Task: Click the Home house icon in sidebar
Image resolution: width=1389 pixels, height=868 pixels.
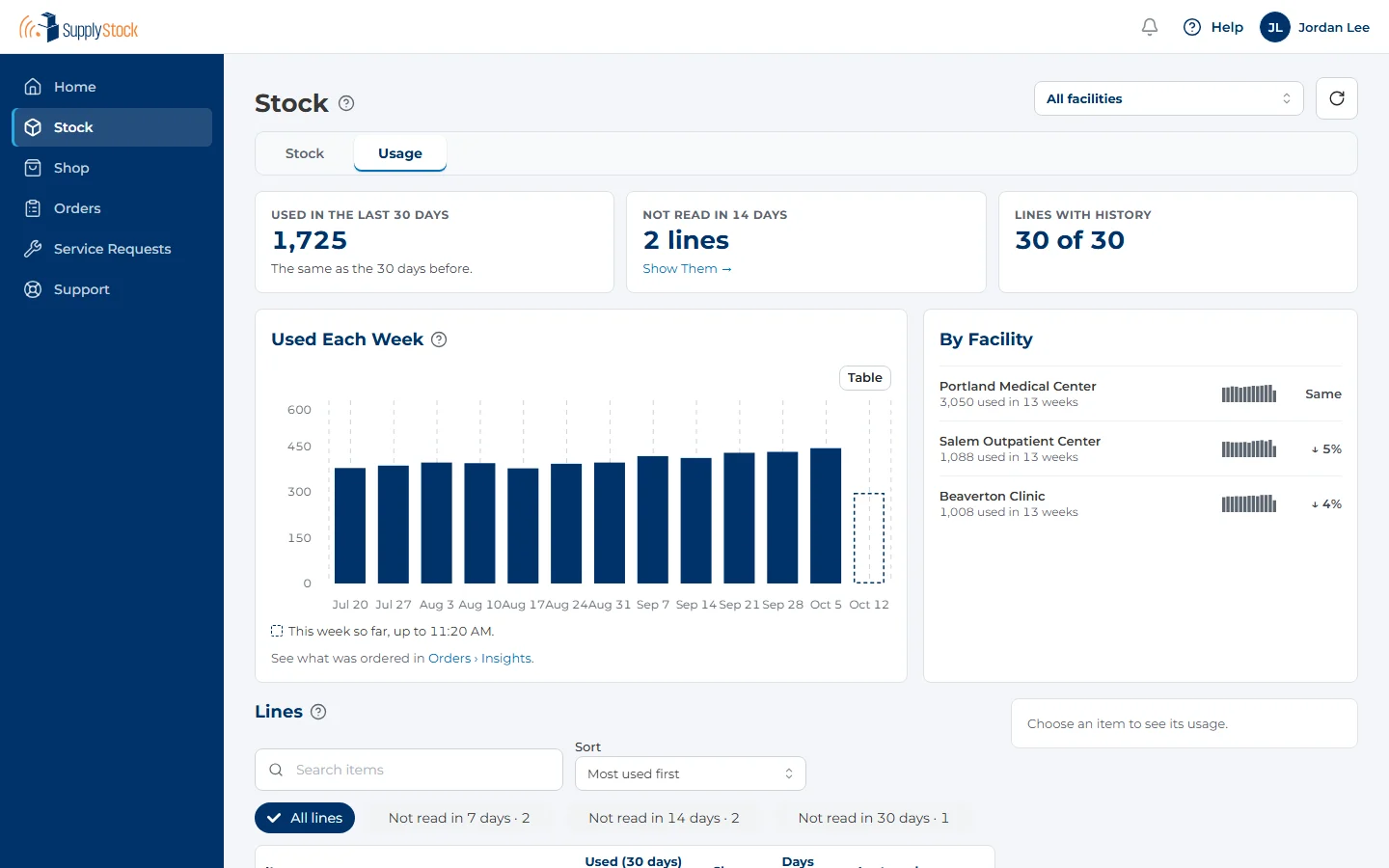Action: click(x=33, y=87)
